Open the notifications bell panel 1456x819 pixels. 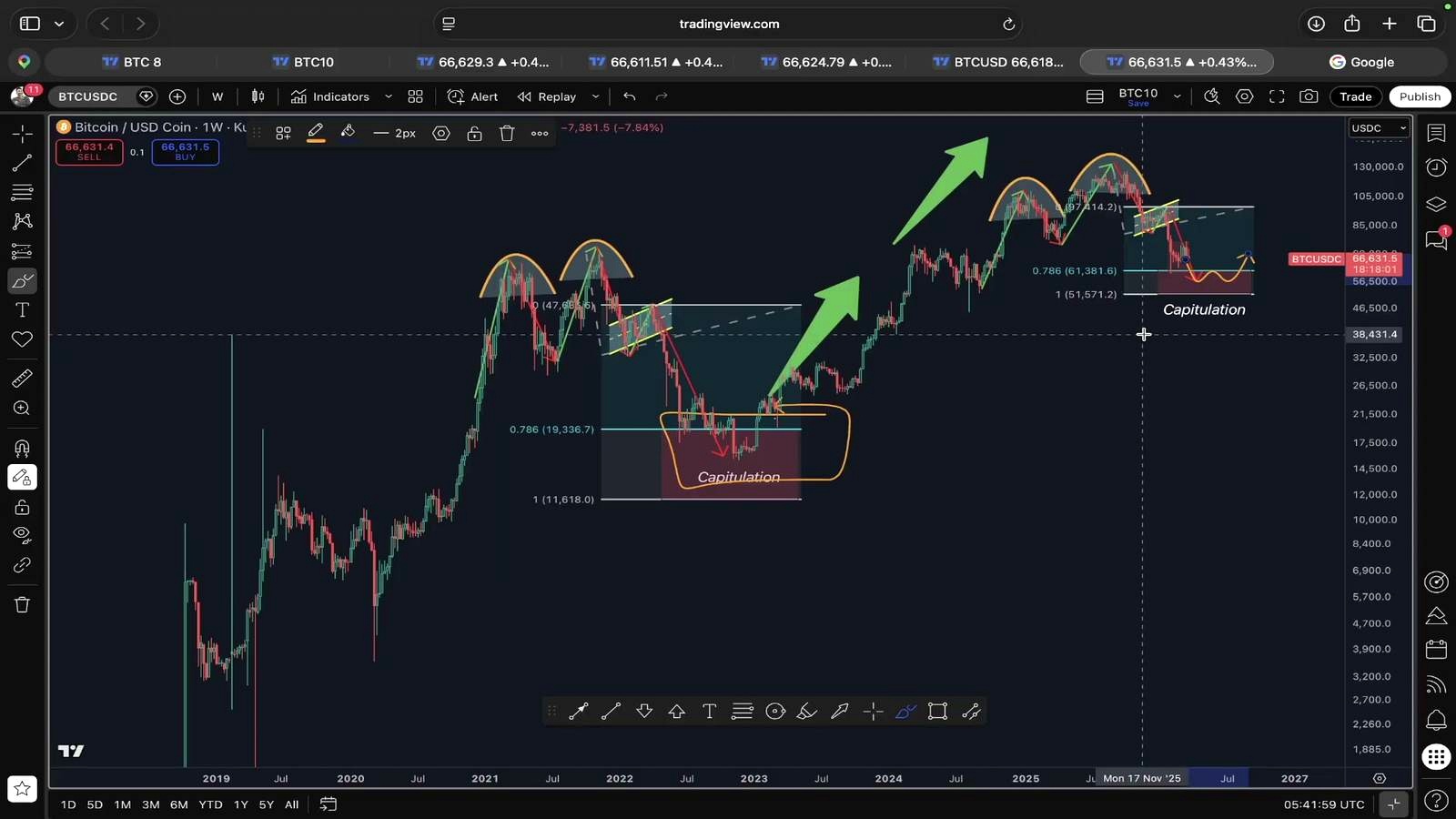coord(1436,720)
